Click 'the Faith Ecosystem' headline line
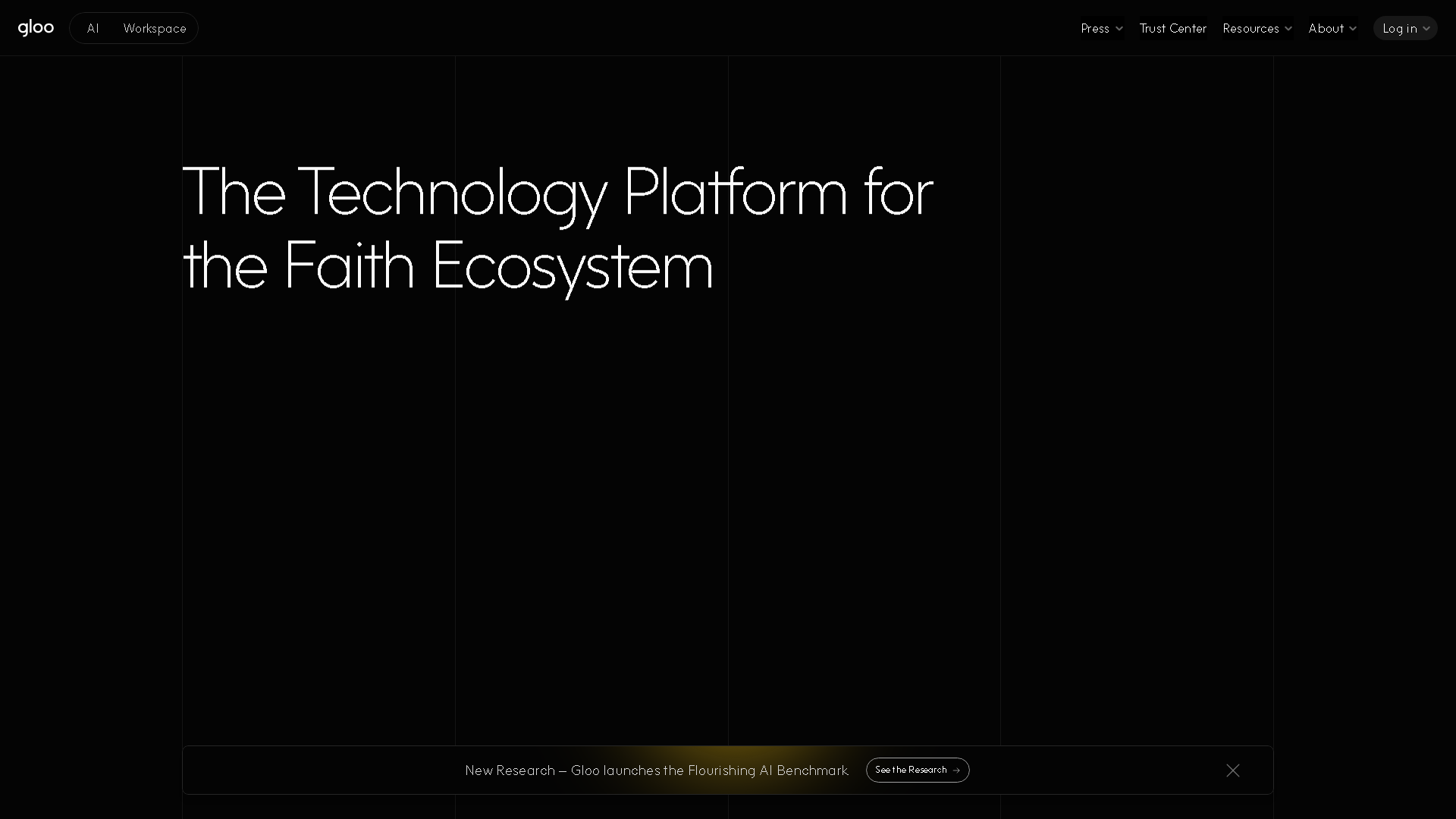1456x819 pixels. click(x=447, y=265)
